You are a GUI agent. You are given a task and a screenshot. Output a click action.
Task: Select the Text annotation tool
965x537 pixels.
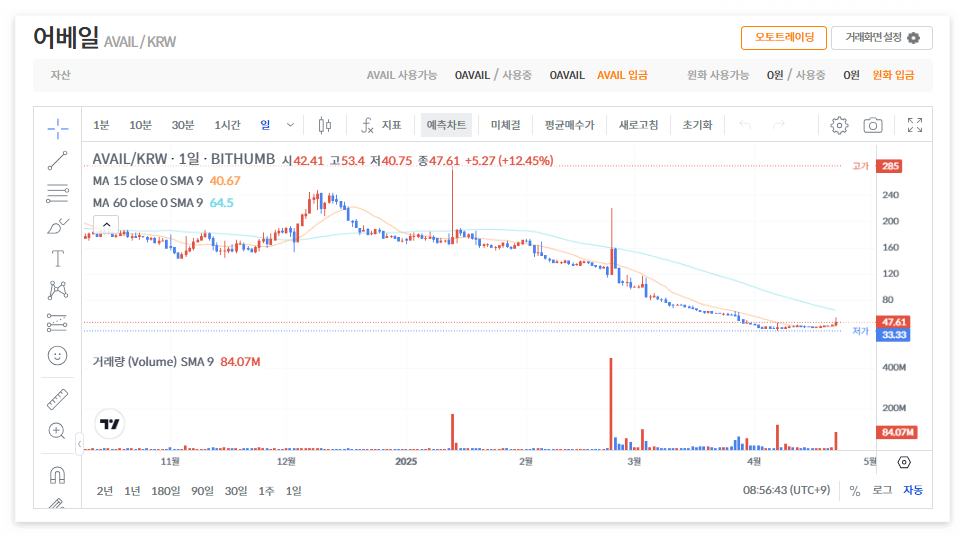(x=58, y=258)
